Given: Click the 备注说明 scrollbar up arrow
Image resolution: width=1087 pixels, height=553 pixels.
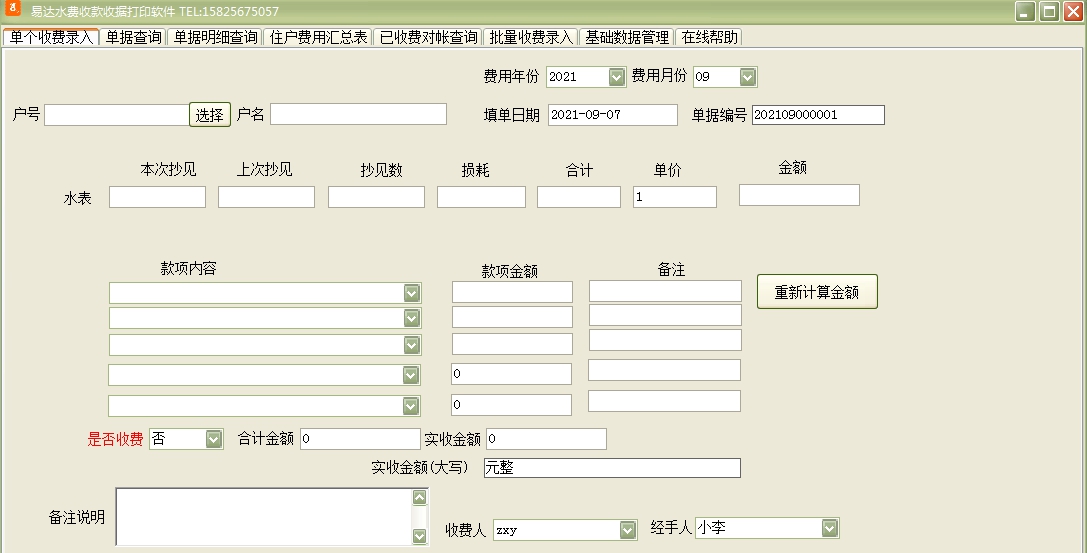Looking at the screenshot, I should pyautogui.click(x=419, y=497).
